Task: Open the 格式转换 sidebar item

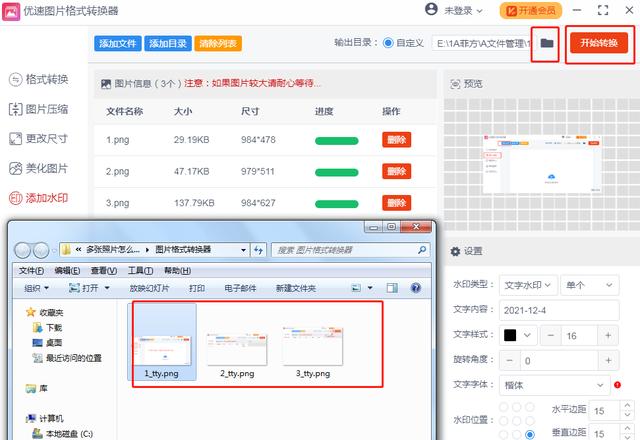Action: 39,79
